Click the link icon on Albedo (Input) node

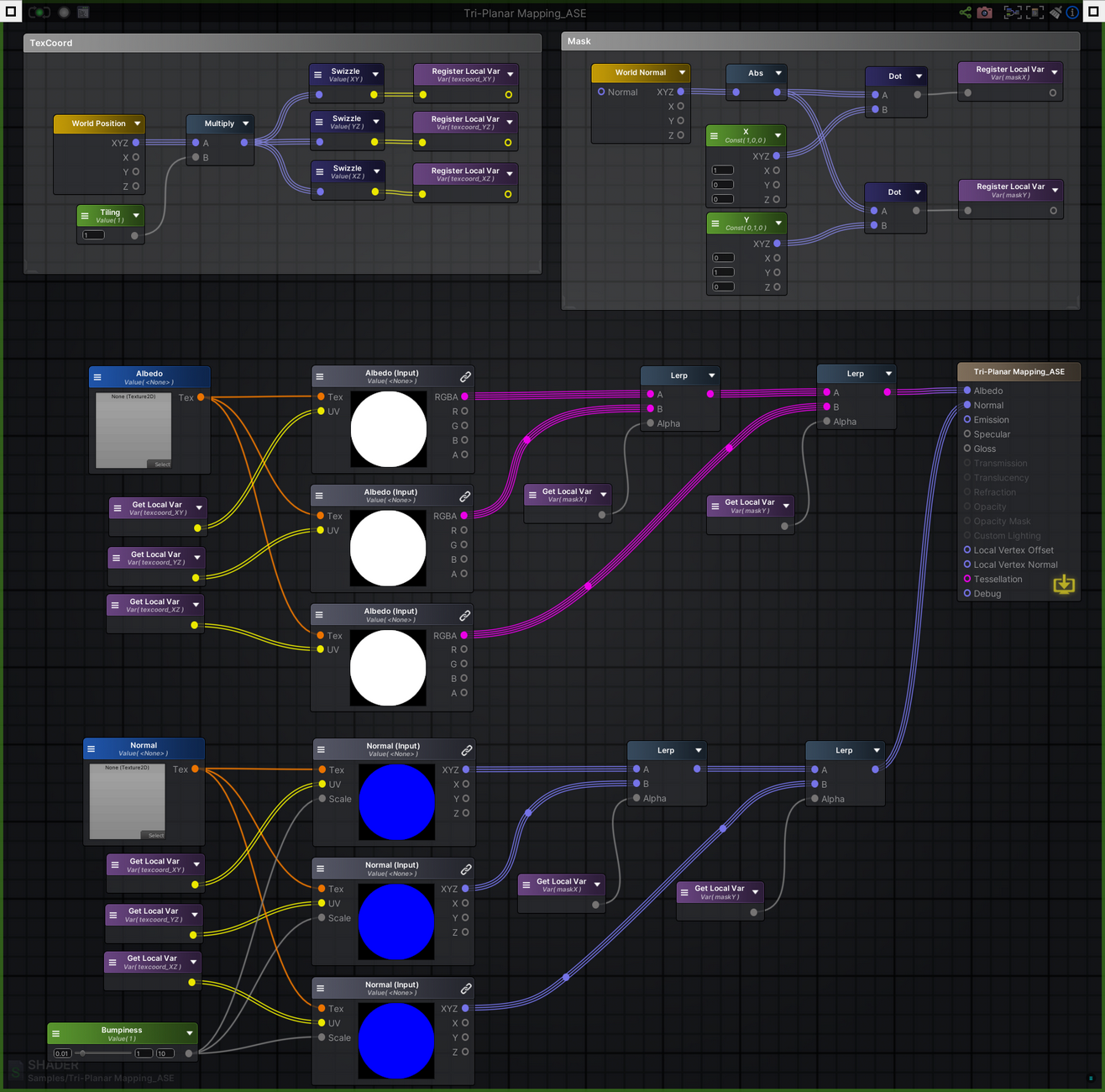[x=465, y=376]
